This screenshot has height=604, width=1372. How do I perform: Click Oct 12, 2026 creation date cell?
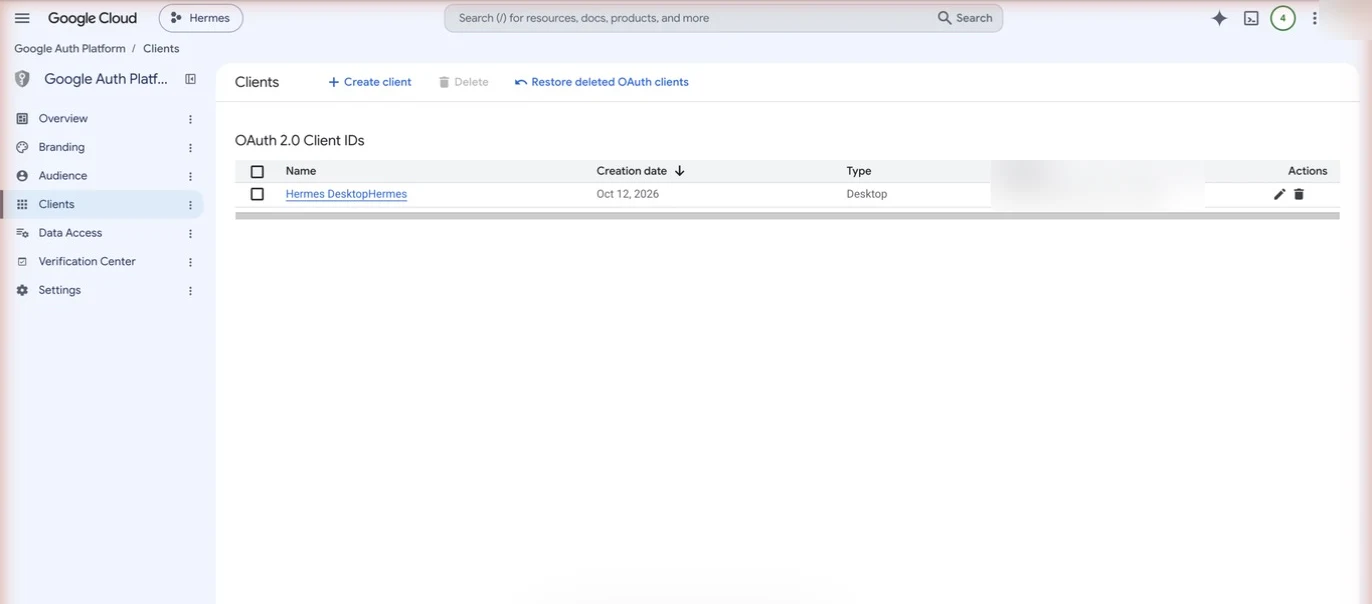tap(628, 194)
